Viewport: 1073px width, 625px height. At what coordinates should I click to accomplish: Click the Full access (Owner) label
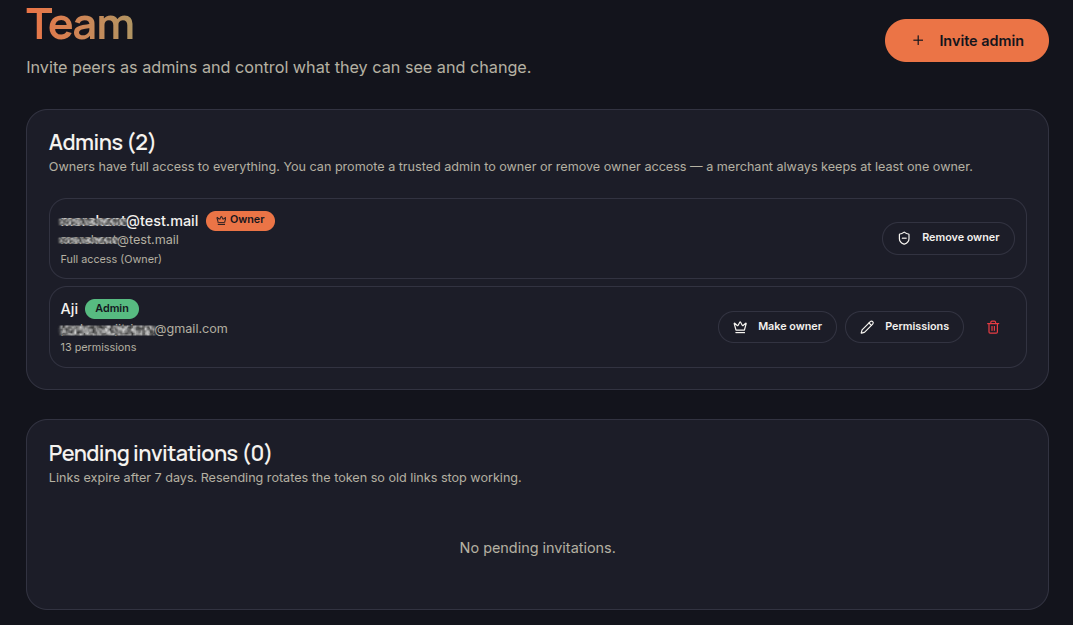111,259
